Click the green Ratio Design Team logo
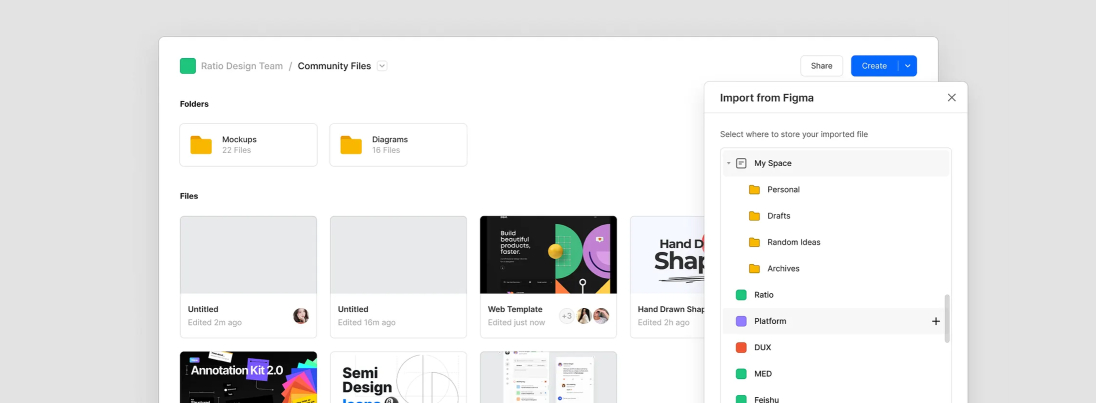The width and height of the screenshot is (1096, 403). 188,66
